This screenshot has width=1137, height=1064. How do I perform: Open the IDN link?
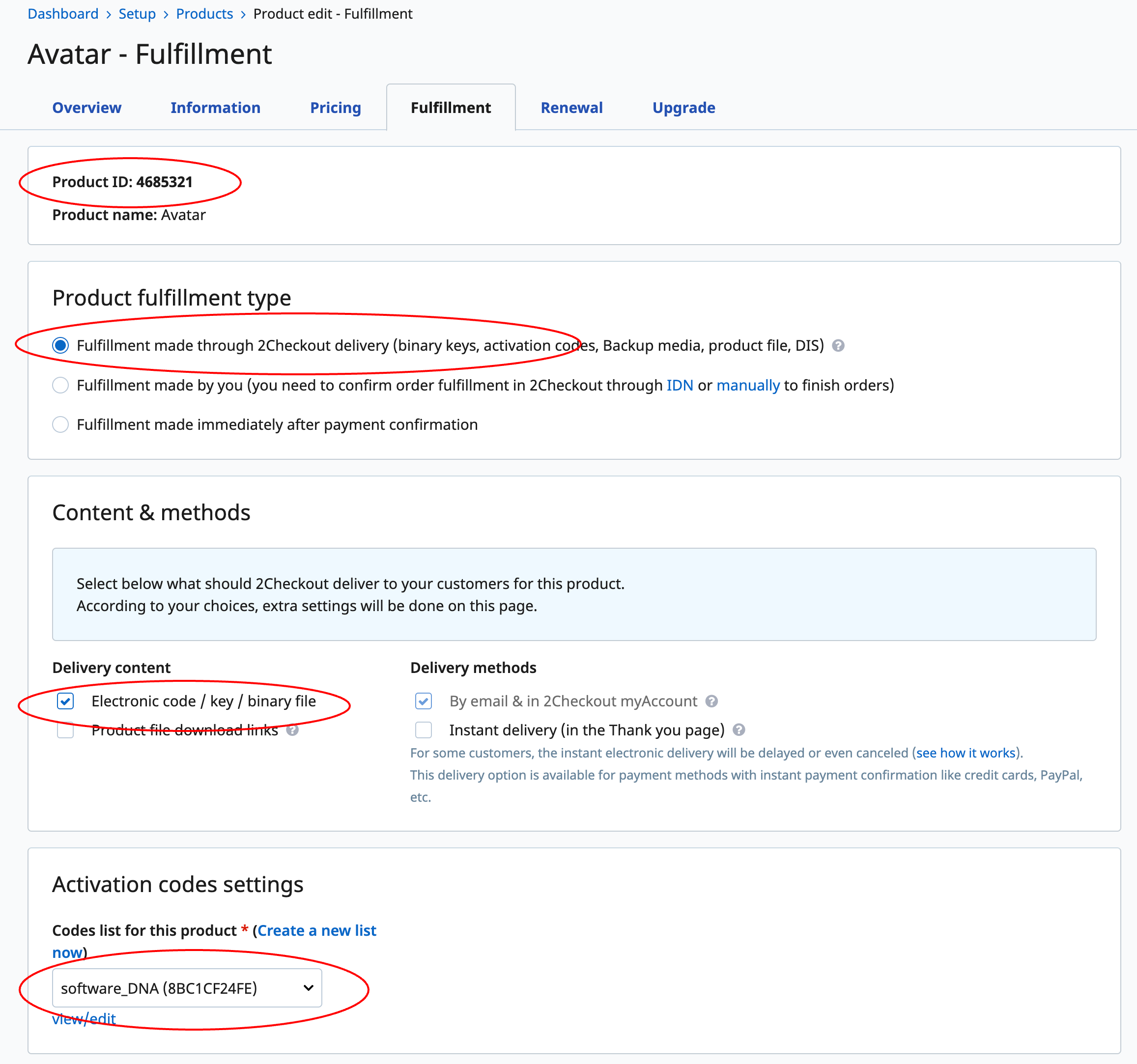point(680,385)
